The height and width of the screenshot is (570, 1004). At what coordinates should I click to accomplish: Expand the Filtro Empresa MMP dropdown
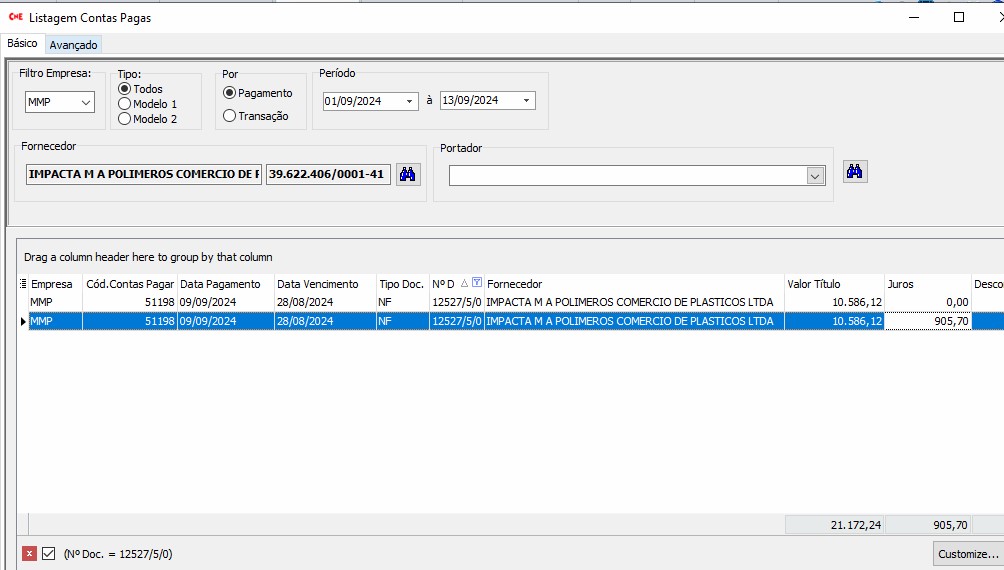[x=85, y=102]
